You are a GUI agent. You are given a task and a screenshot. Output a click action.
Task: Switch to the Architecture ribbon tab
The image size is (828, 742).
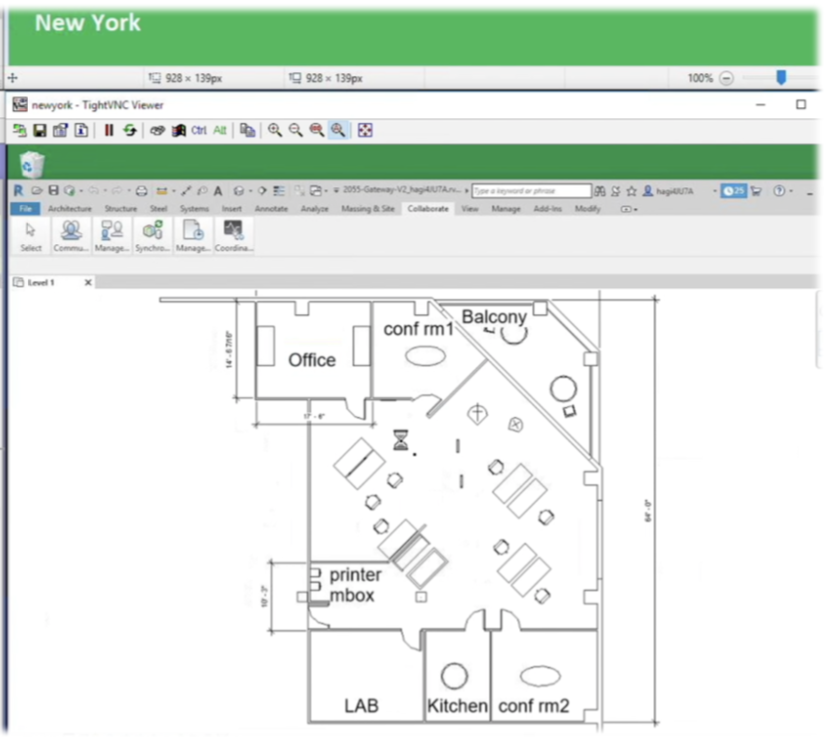pyautogui.click(x=70, y=209)
